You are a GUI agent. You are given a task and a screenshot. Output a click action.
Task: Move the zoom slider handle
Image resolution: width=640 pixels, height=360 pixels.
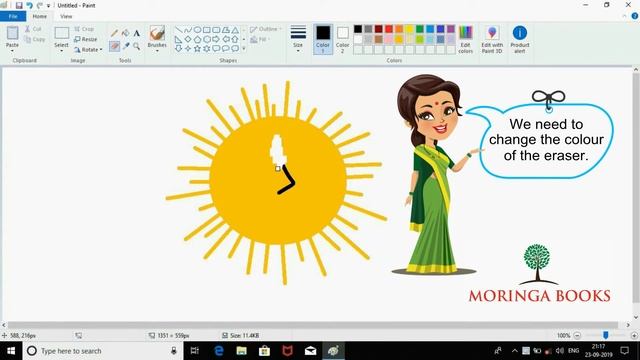pos(606,335)
